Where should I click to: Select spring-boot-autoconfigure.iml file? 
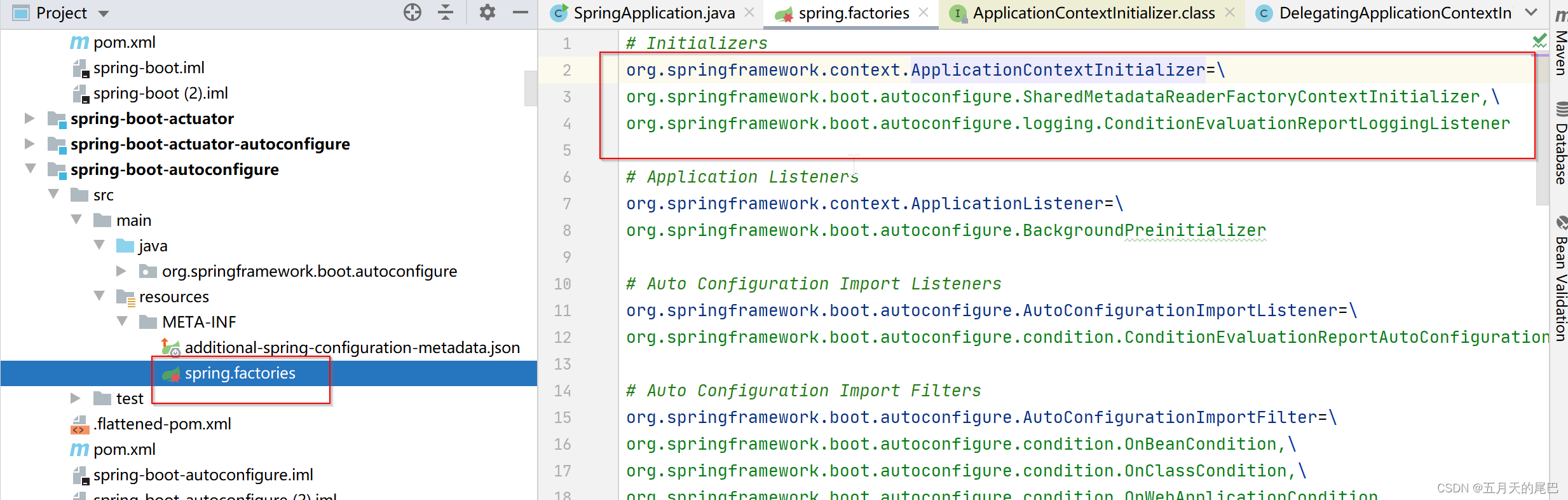point(203,475)
